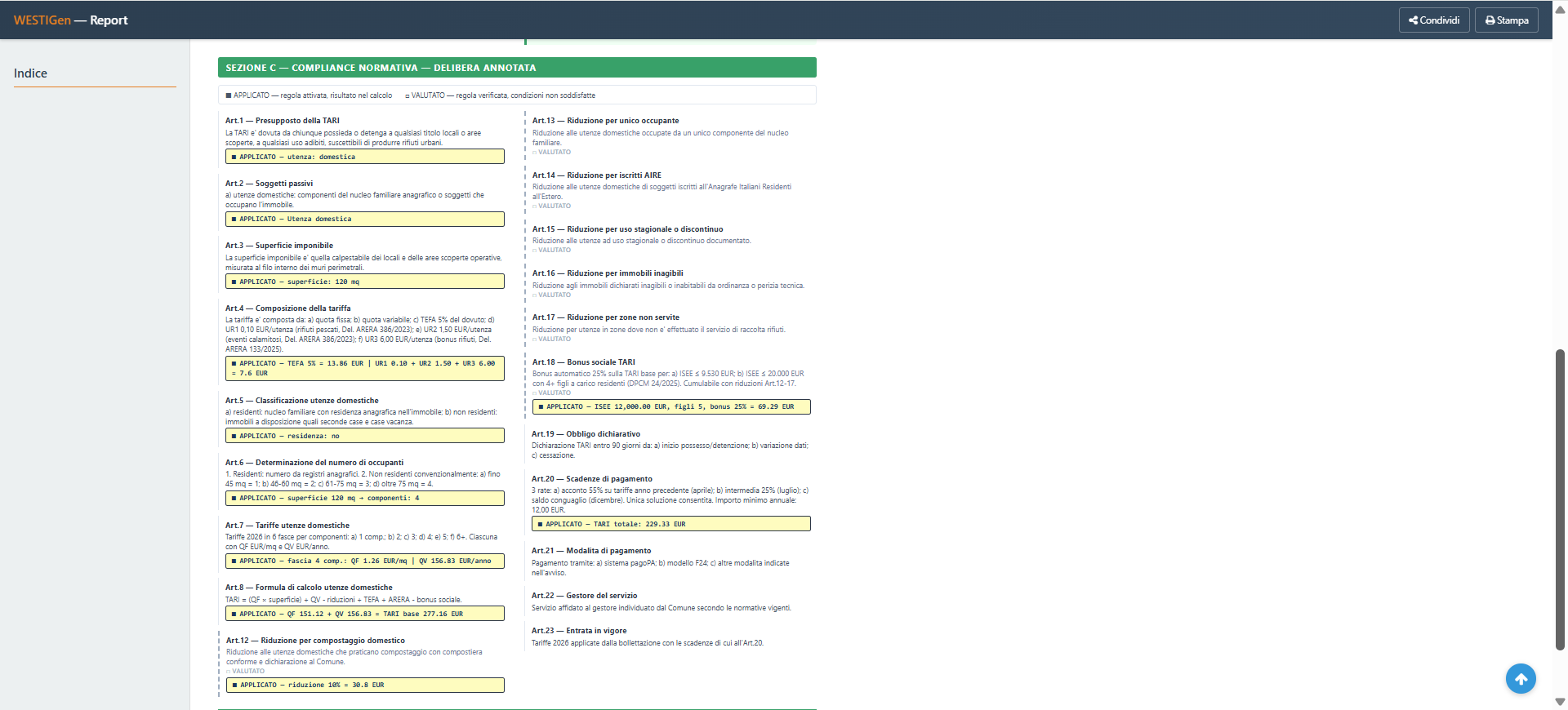Open the Indice sidebar heading
The width and height of the screenshot is (1568, 710).
(30, 73)
